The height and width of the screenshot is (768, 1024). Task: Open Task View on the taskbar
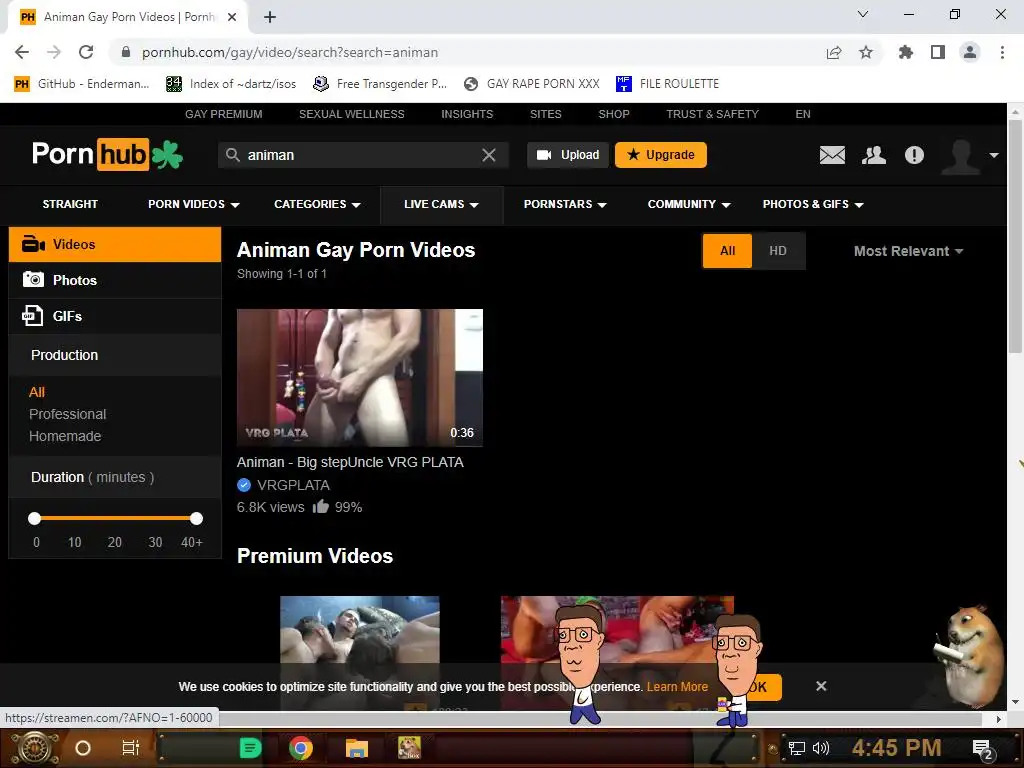(131, 748)
